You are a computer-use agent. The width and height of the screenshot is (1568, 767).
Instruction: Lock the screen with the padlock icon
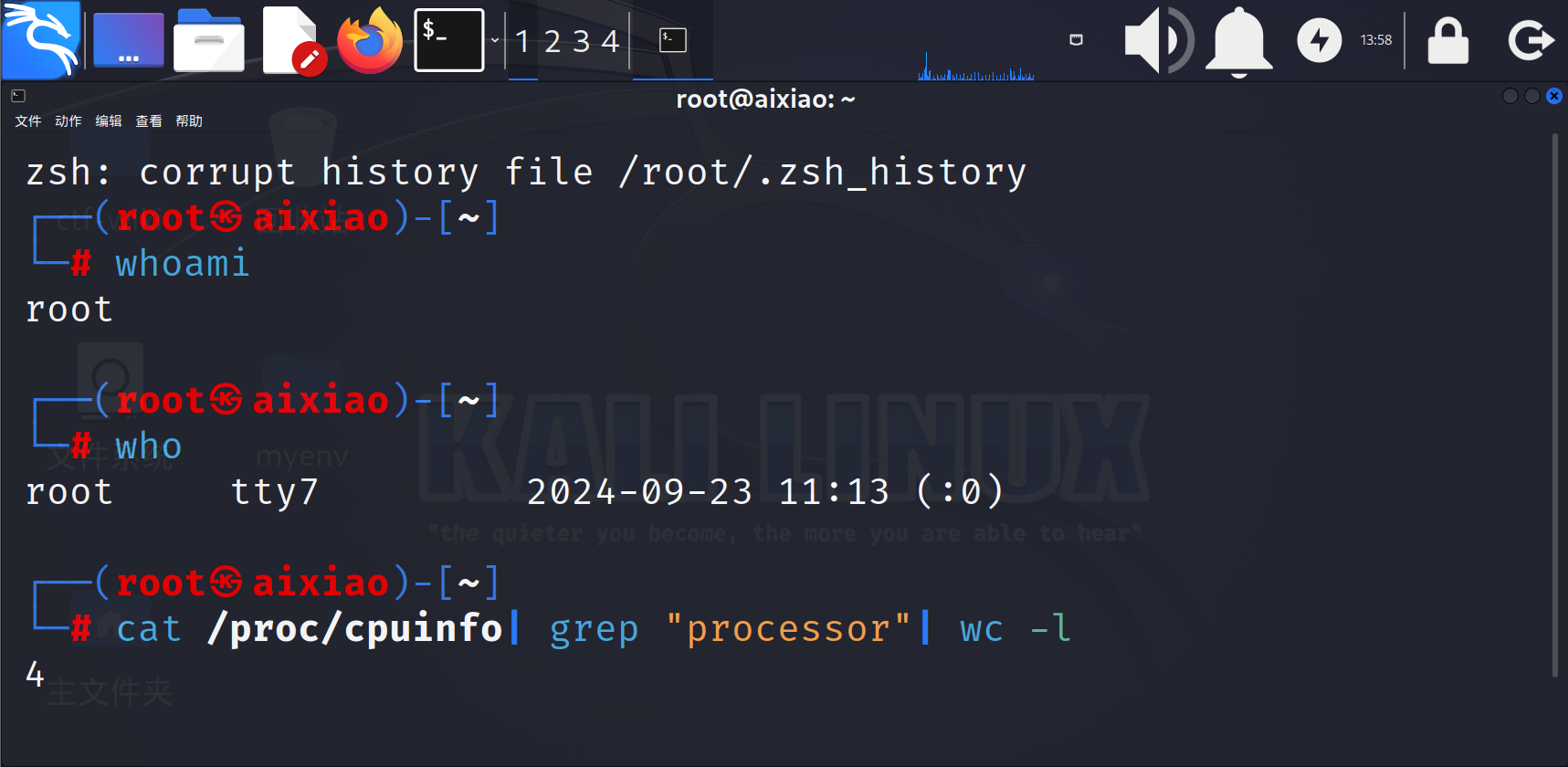(x=1448, y=41)
